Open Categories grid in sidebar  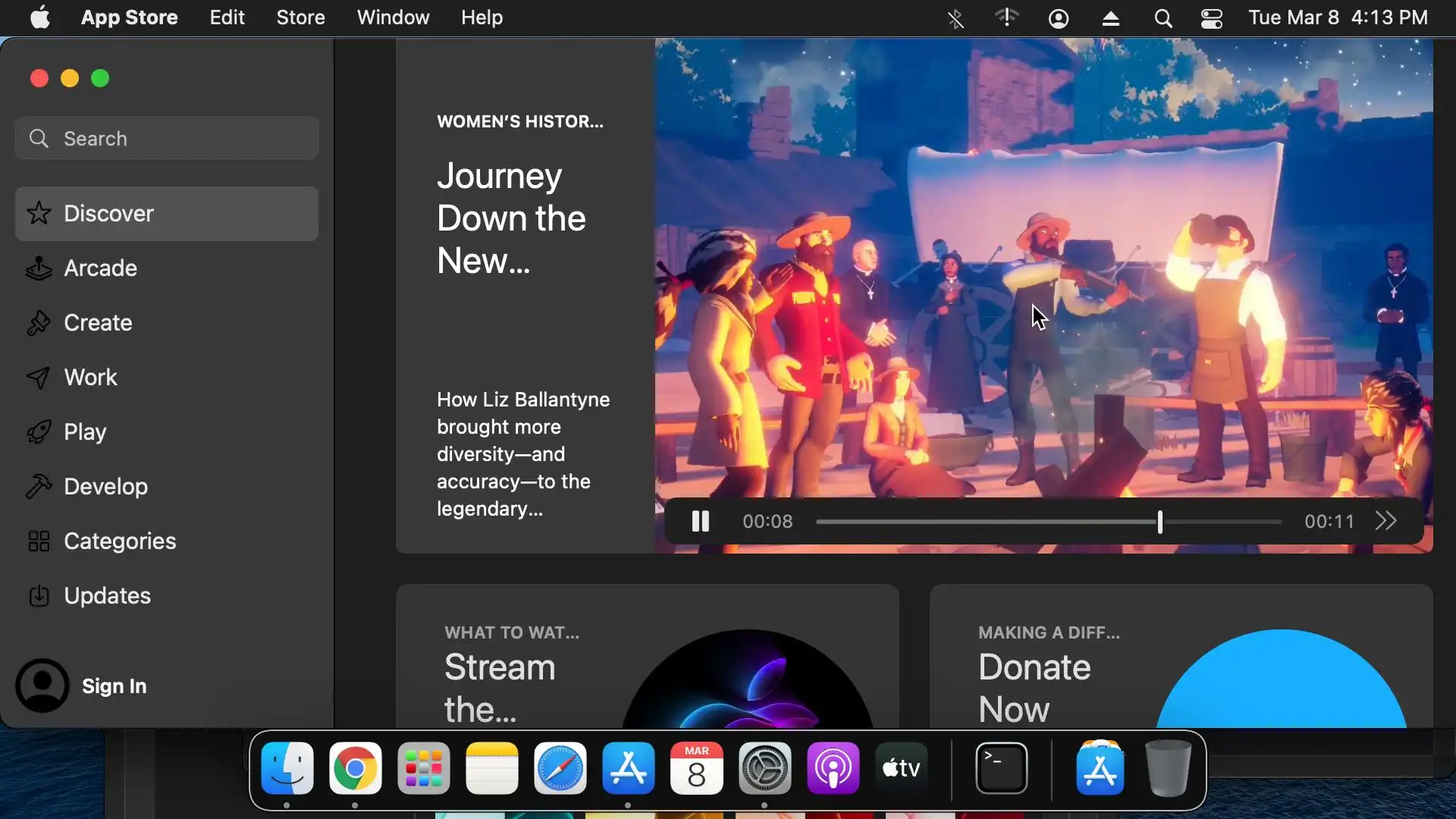coord(119,541)
